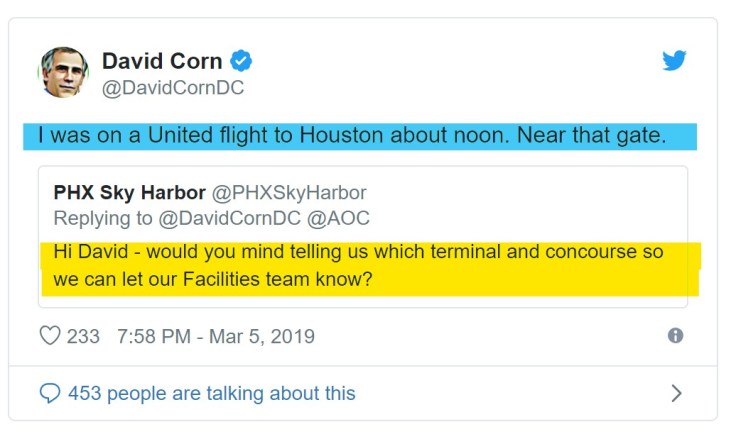
Task: Open the tweet info icon
Action: [x=675, y=336]
